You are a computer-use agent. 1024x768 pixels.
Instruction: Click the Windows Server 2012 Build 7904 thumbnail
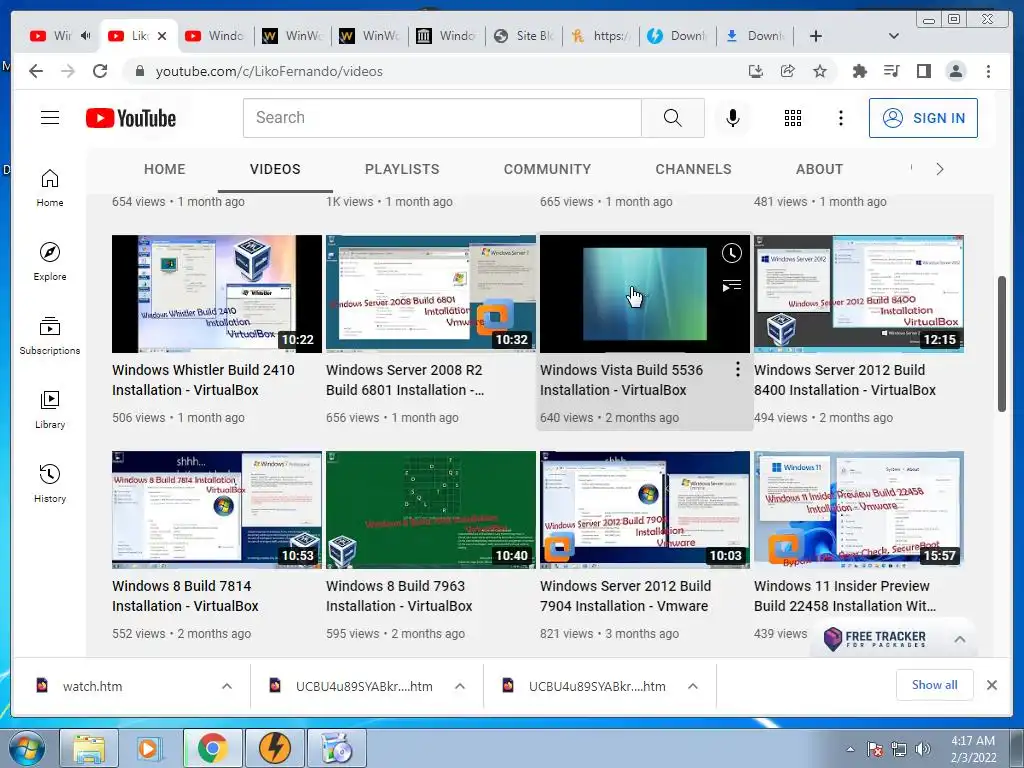click(645, 509)
